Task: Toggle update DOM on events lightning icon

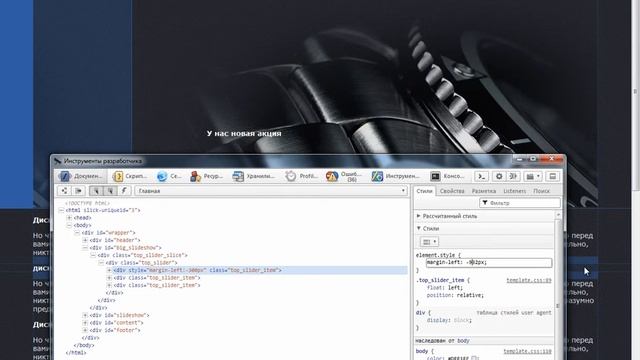Action: [124, 191]
